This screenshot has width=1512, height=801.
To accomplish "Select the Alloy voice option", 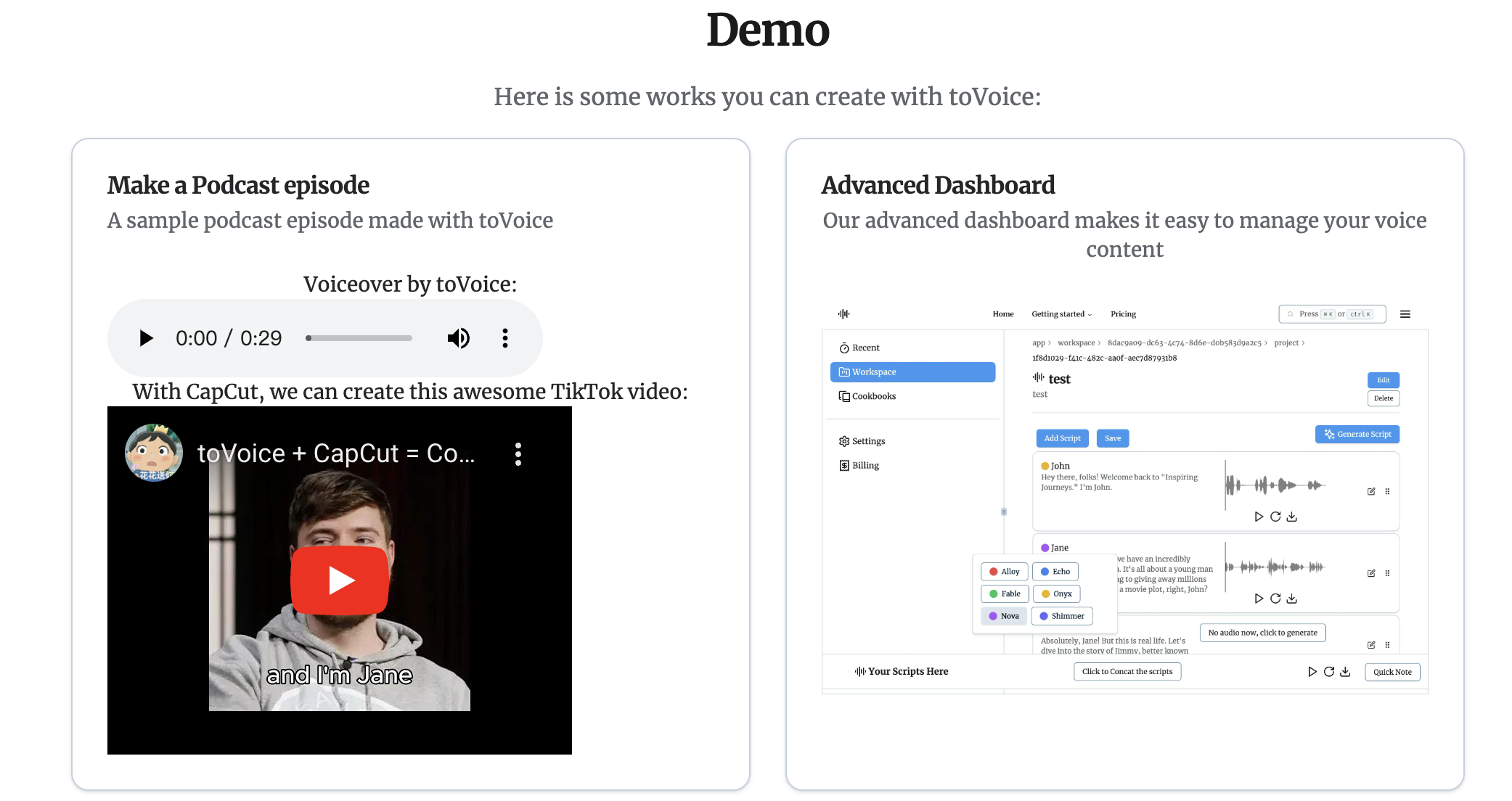I will [1004, 572].
